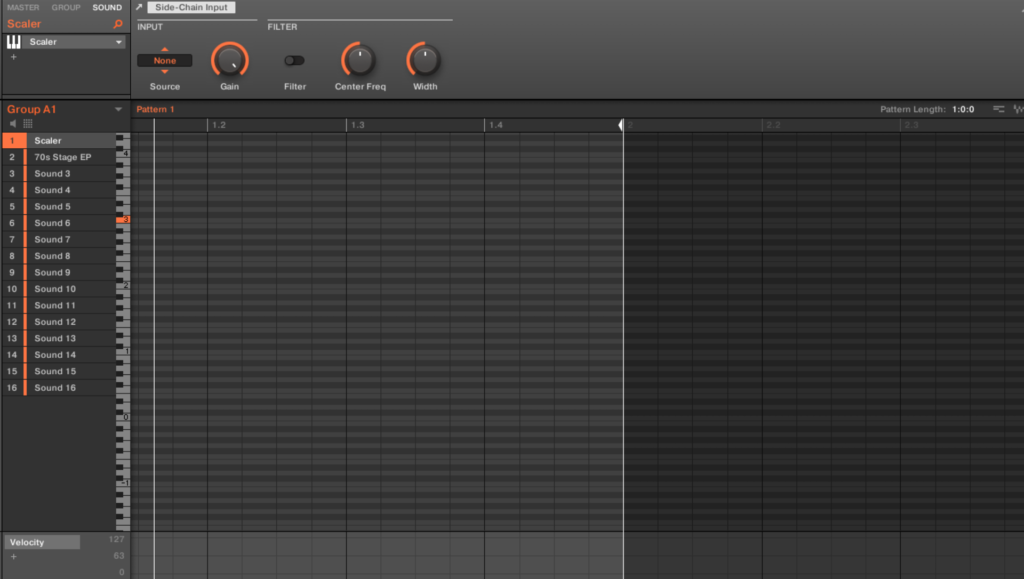
Task: Add a plug-in slot with plus icon
Action: (x=13, y=57)
